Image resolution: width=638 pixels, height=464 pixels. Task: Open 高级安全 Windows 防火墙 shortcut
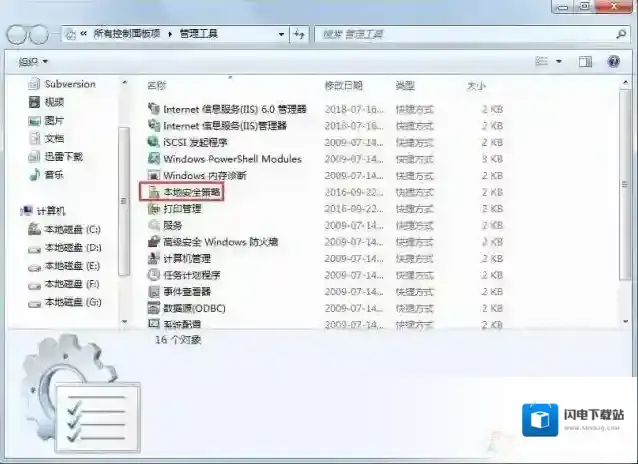220,242
